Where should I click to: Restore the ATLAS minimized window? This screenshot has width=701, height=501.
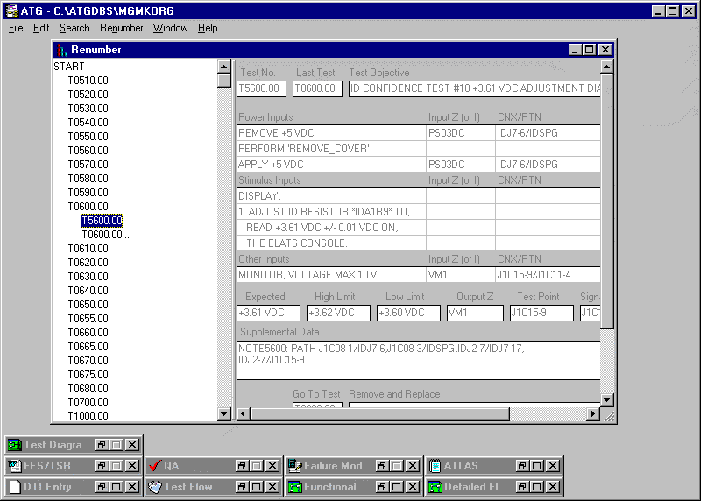pos(522,466)
